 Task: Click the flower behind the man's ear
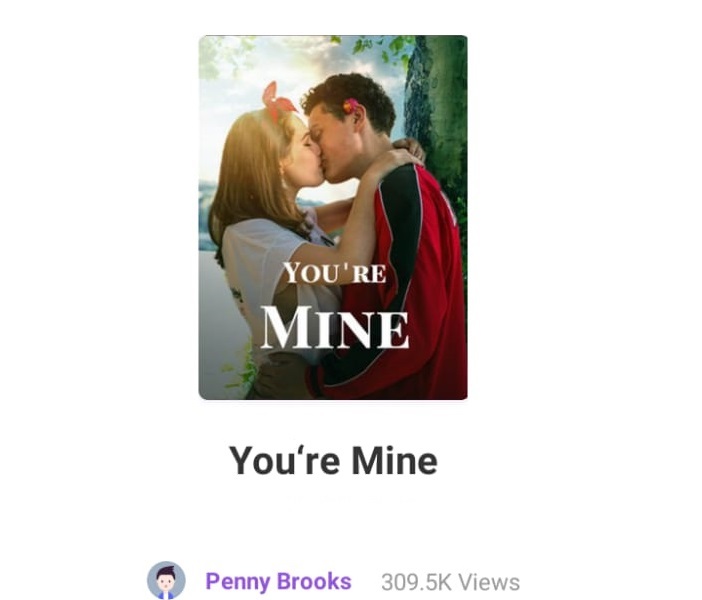tap(349, 106)
